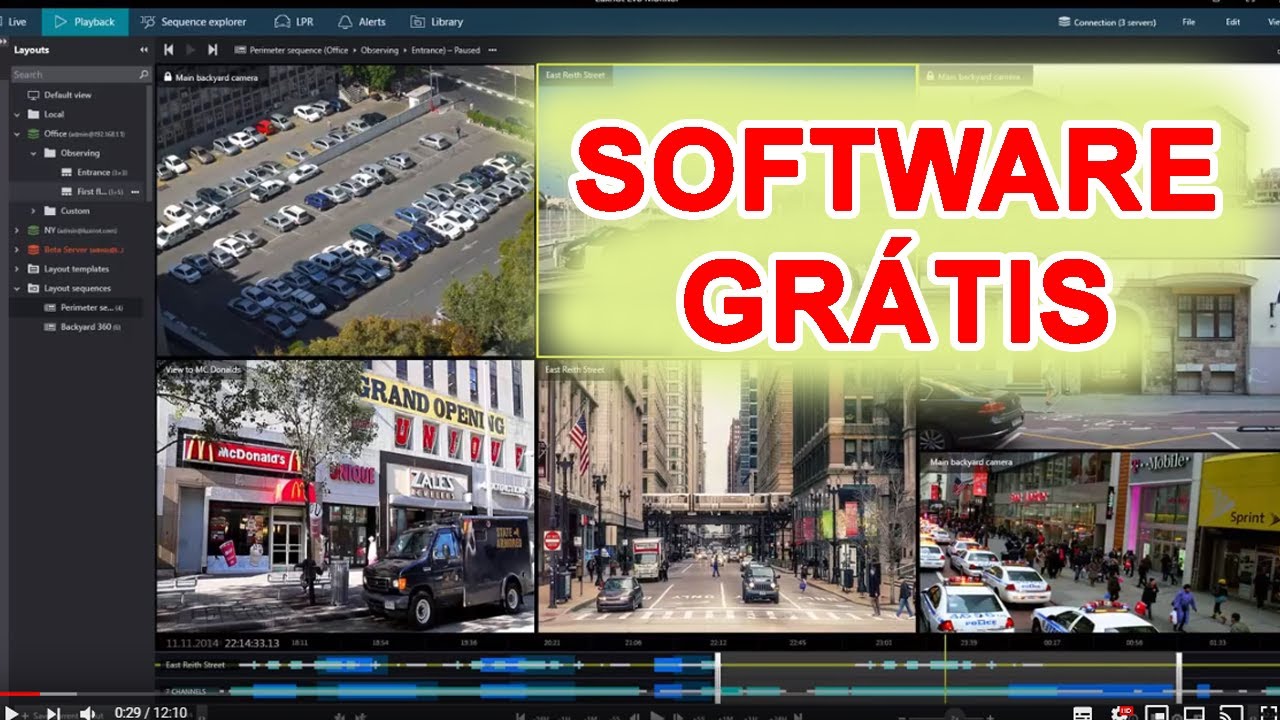Select View to MC Donalds camera tile
The height and width of the screenshot is (720, 1280).
[x=346, y=496]
